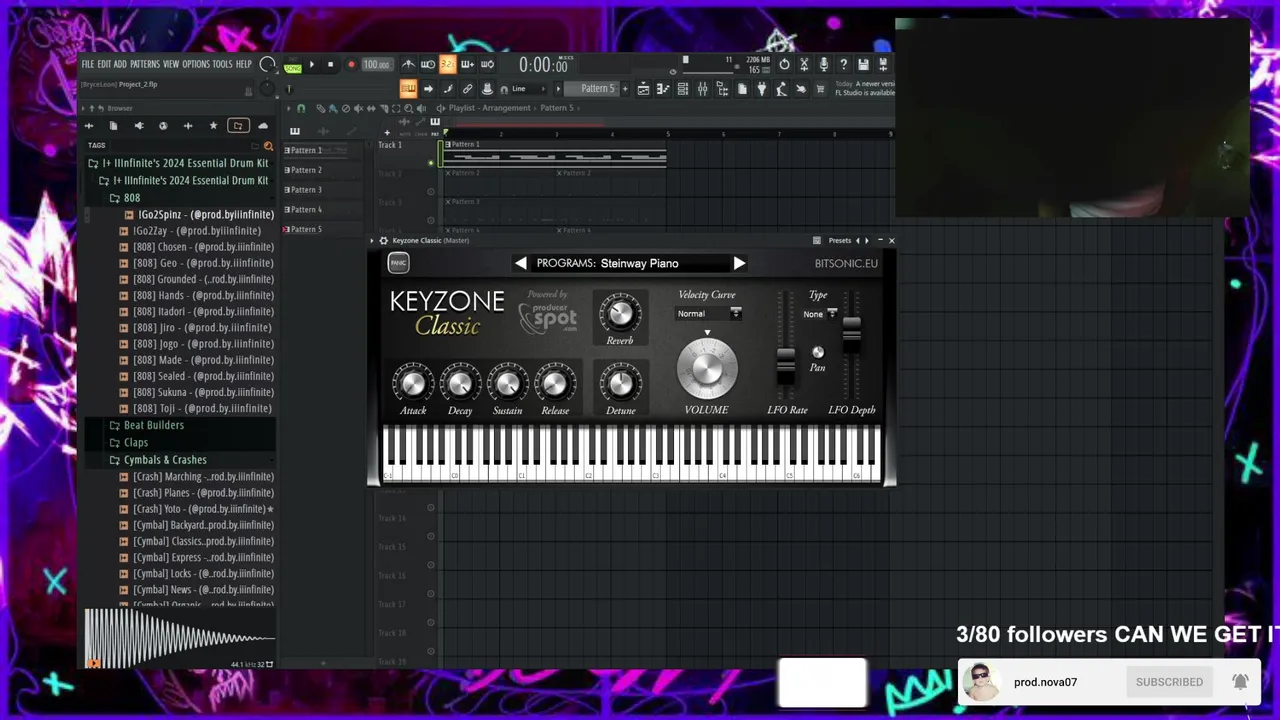Image resolution: width=1280 pixels, height=720 pixels.
Task: Select the [Crash] Planes sample
Action: [197, 493]
